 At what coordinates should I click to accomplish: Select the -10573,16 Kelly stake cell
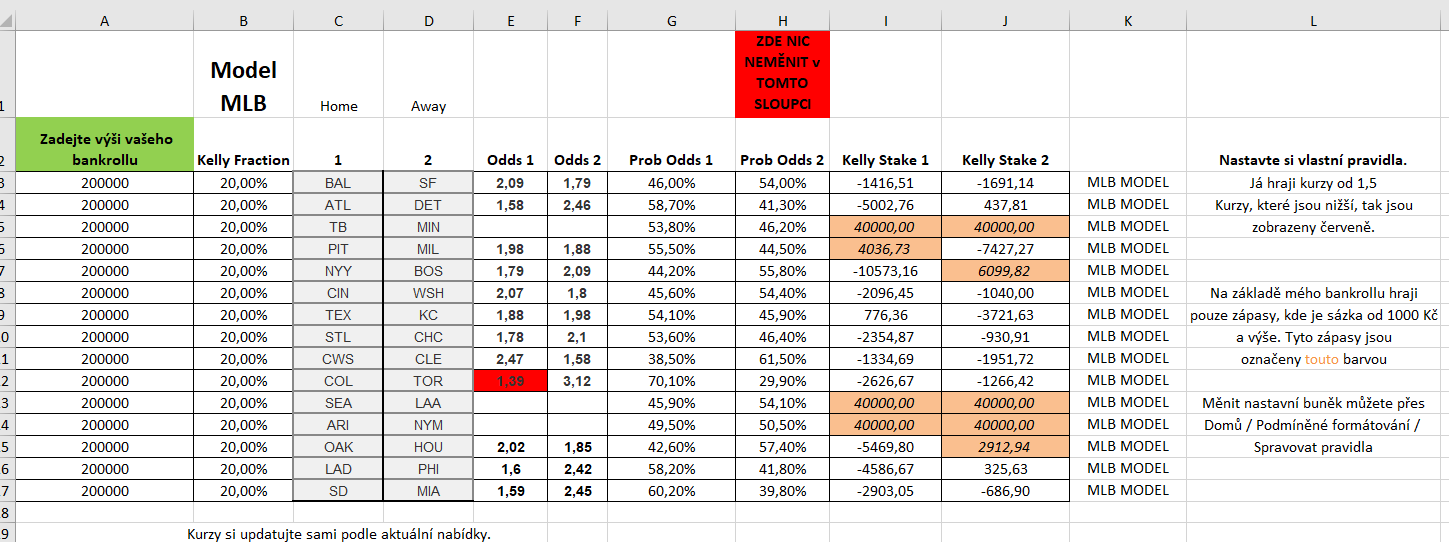pos(886,271)
